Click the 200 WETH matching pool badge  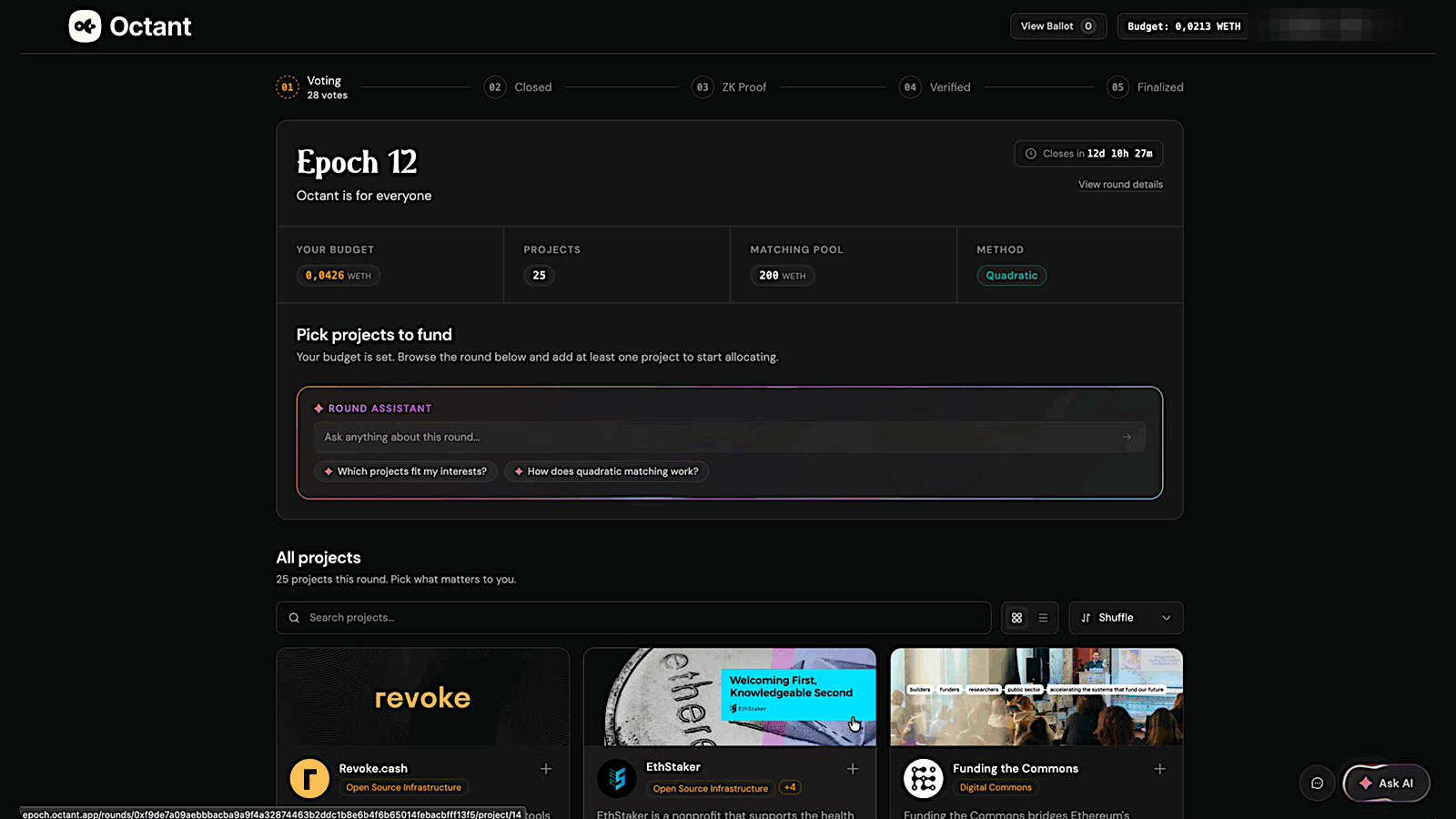782,276
